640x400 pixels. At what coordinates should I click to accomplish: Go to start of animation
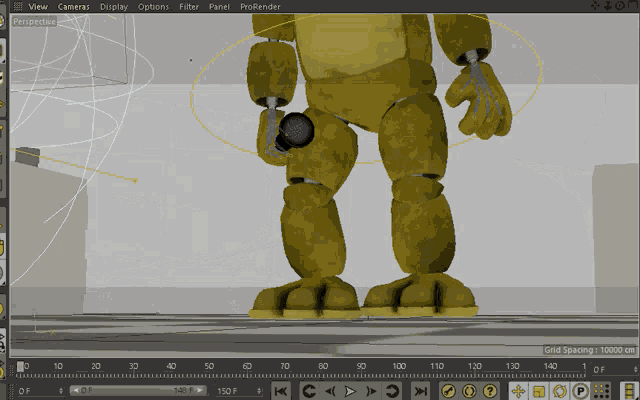(x=281, y=391)
